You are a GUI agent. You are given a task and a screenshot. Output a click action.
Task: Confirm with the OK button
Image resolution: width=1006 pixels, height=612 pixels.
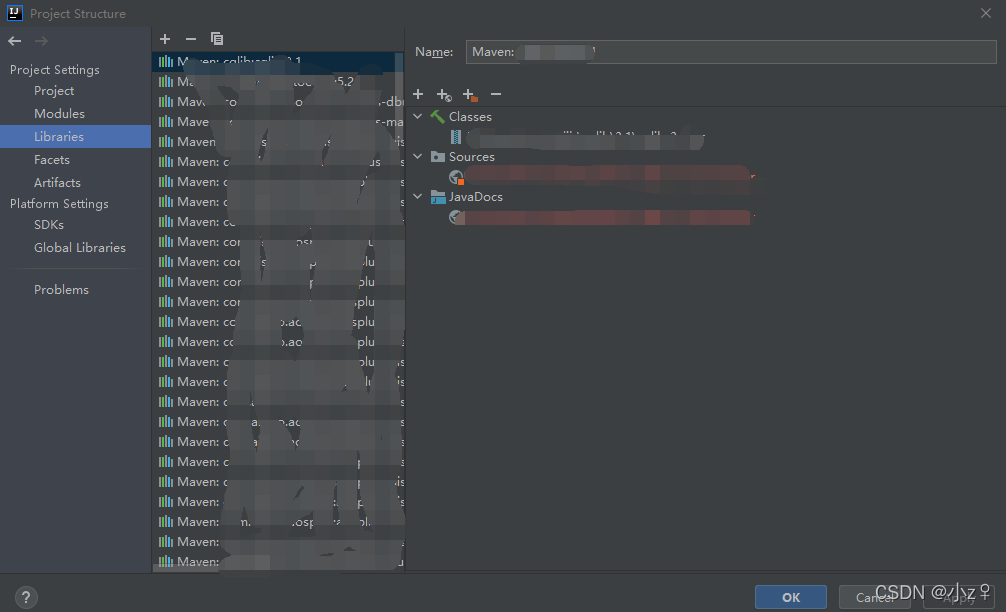click(790, 597)
